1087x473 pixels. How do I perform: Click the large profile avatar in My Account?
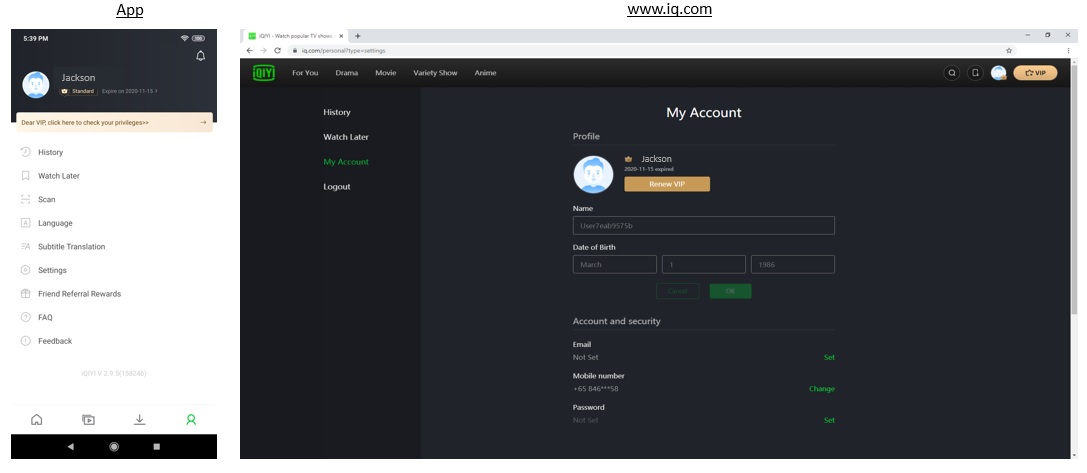click(593, 174)
